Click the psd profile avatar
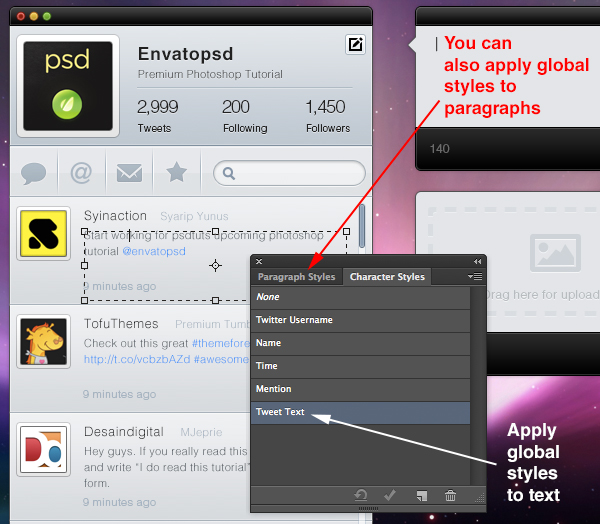Screen dimensions: 600x524 [68, 86]
